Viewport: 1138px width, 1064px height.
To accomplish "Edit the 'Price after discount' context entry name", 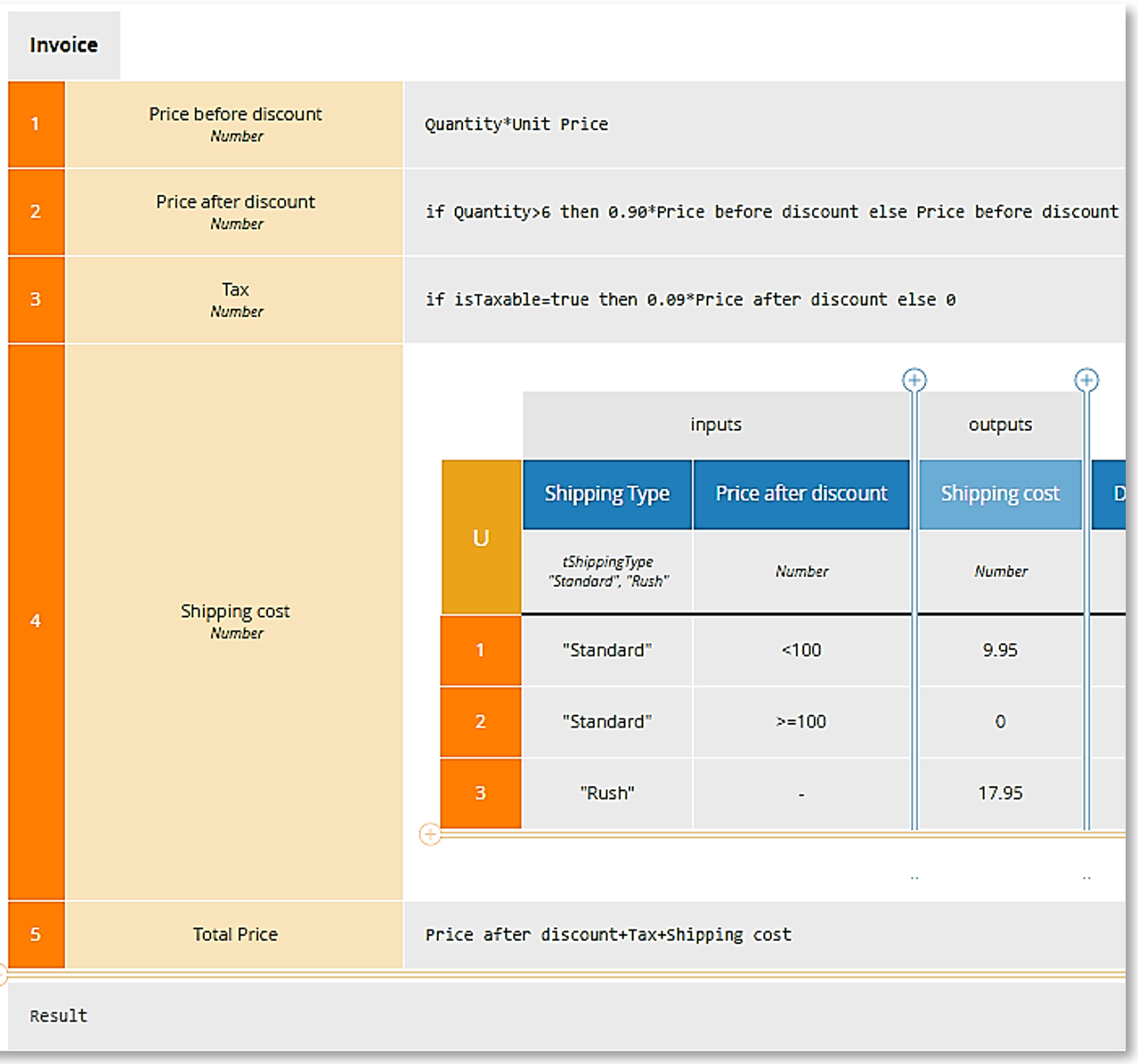I will point(235,212).
